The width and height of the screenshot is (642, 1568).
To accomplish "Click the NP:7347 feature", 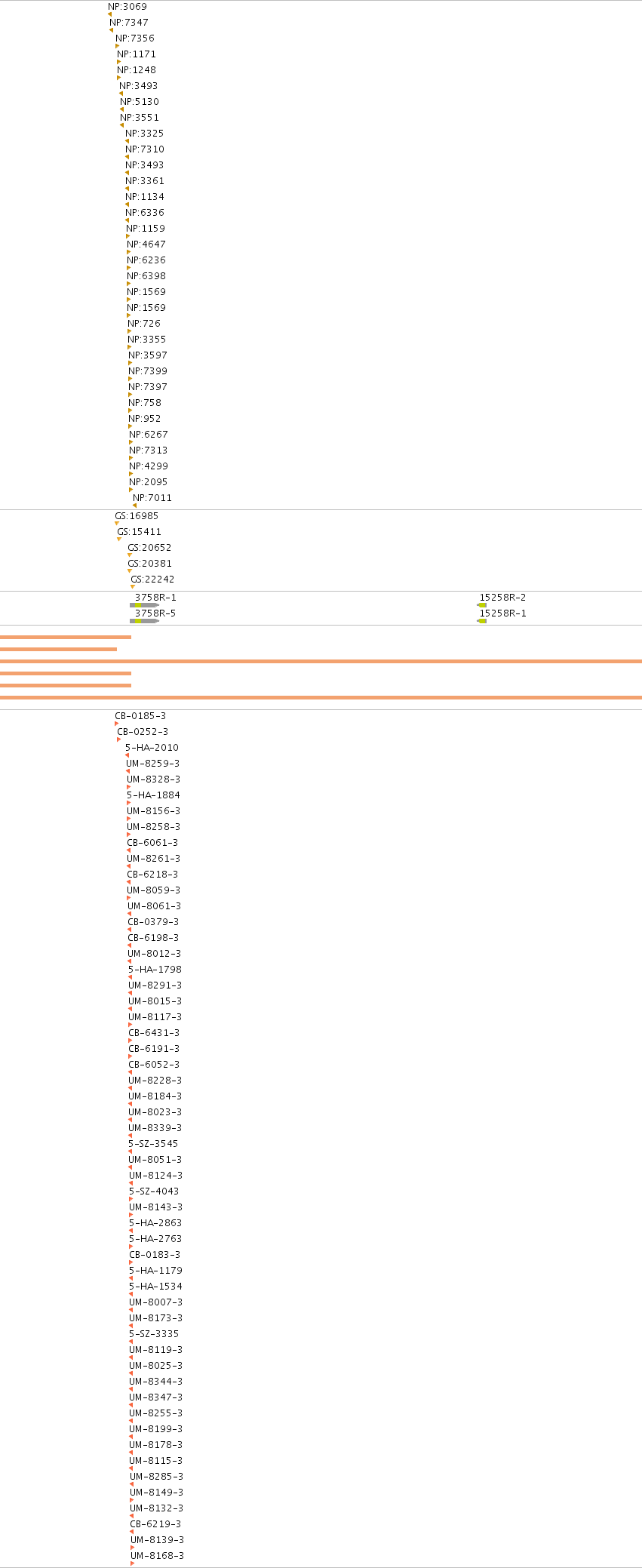I will click(x=129, y=23).
